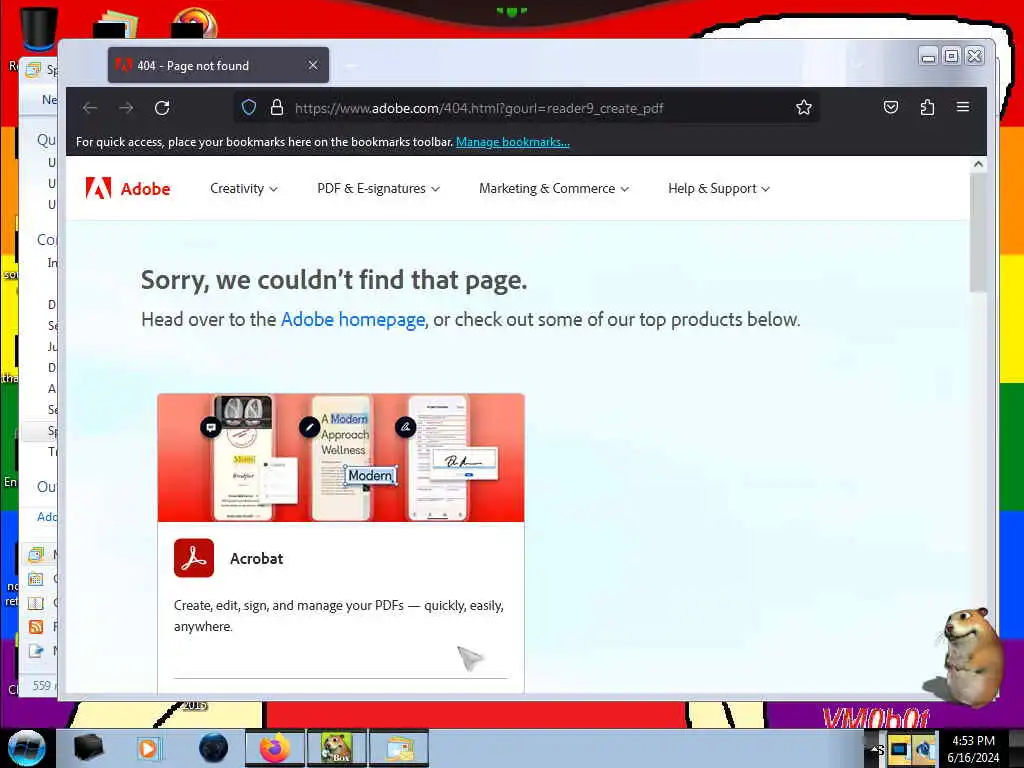Image resolution: width=1024 pixels, height=768 pixels.
Task: Select the 404 - Page not found tab
Action: (x=218, y=65)
